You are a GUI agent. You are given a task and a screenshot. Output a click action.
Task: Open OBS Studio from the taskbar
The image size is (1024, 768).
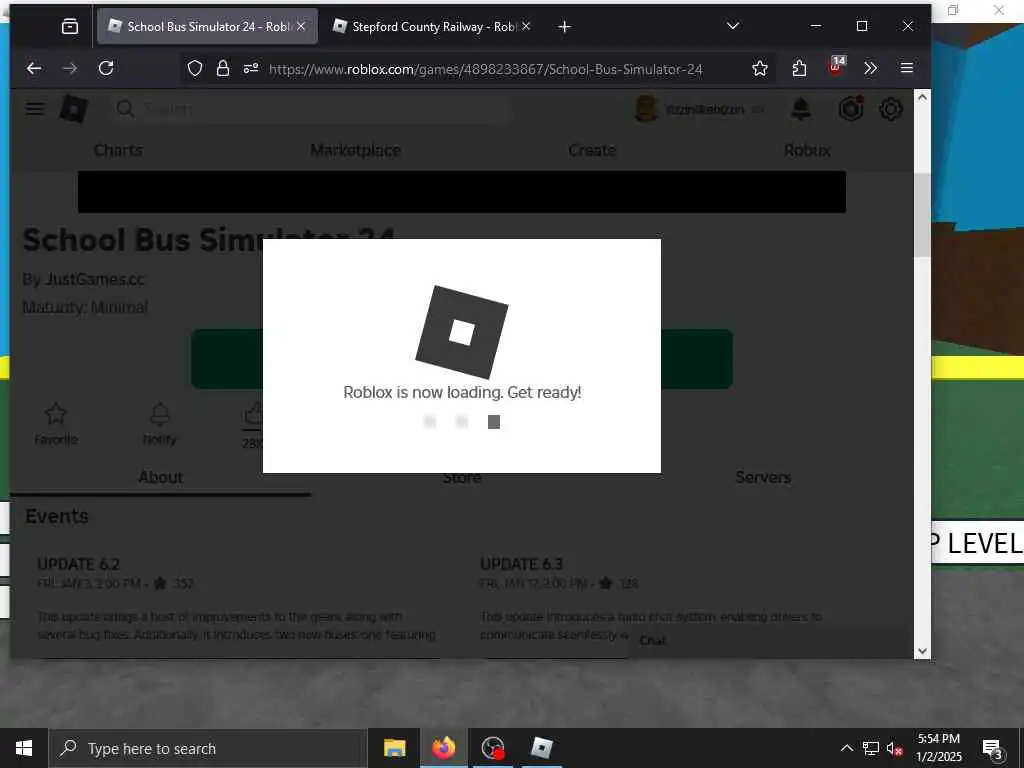(492, 748)
